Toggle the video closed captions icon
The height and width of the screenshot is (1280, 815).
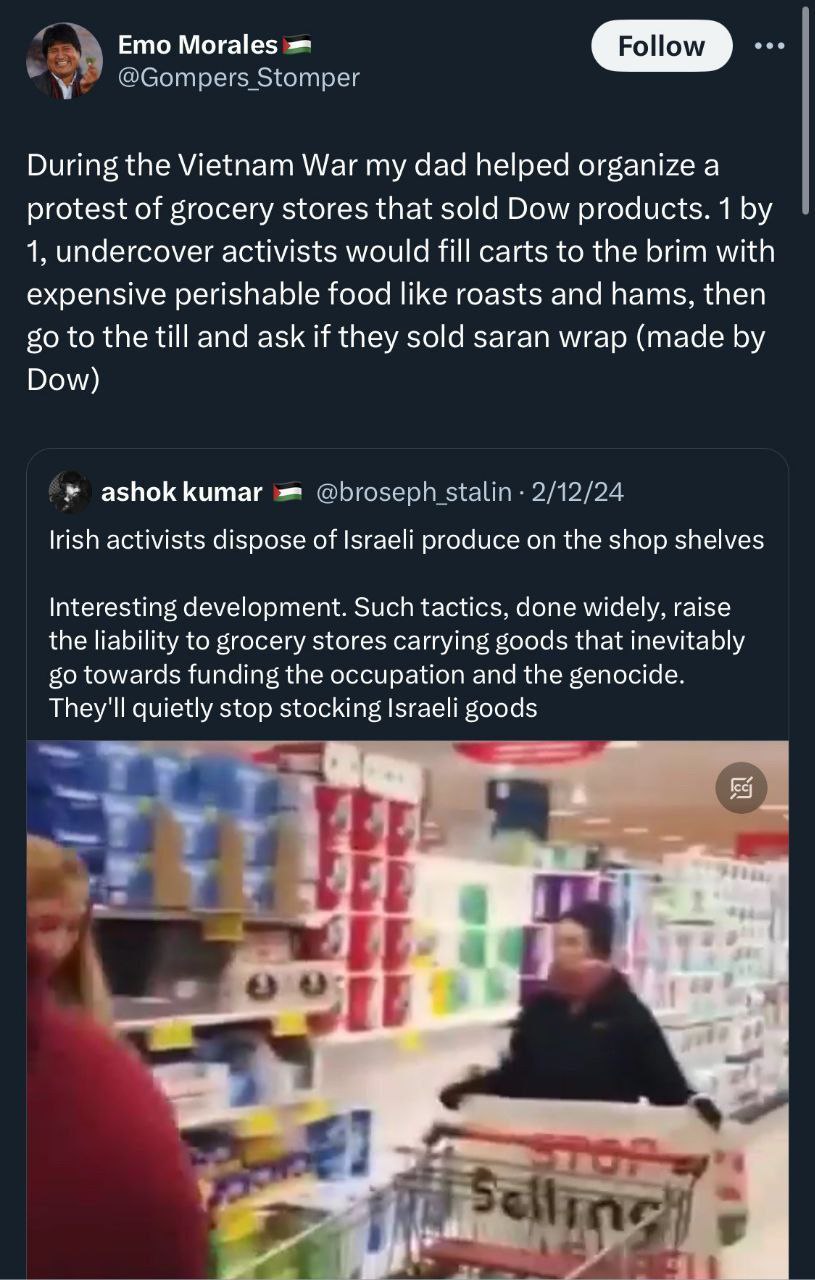point(742,789)
